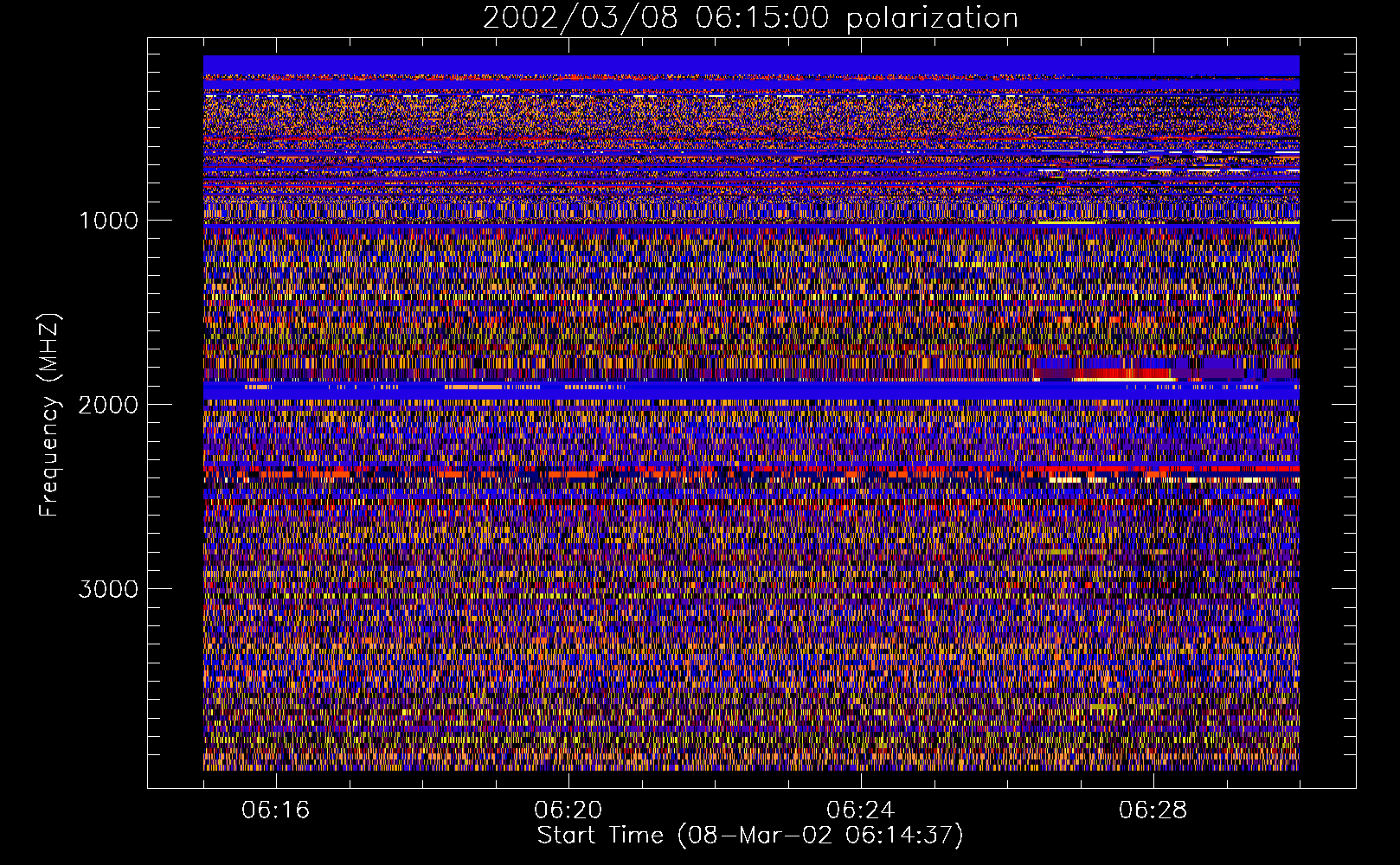This screenshot has width=1400, height=865.
Task: Click the solid blue band at top of spectrogram
Action: [751, 65]
